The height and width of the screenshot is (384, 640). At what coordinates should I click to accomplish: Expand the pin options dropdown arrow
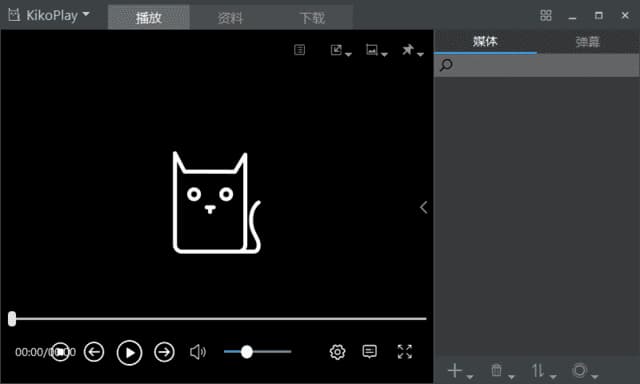420,54
